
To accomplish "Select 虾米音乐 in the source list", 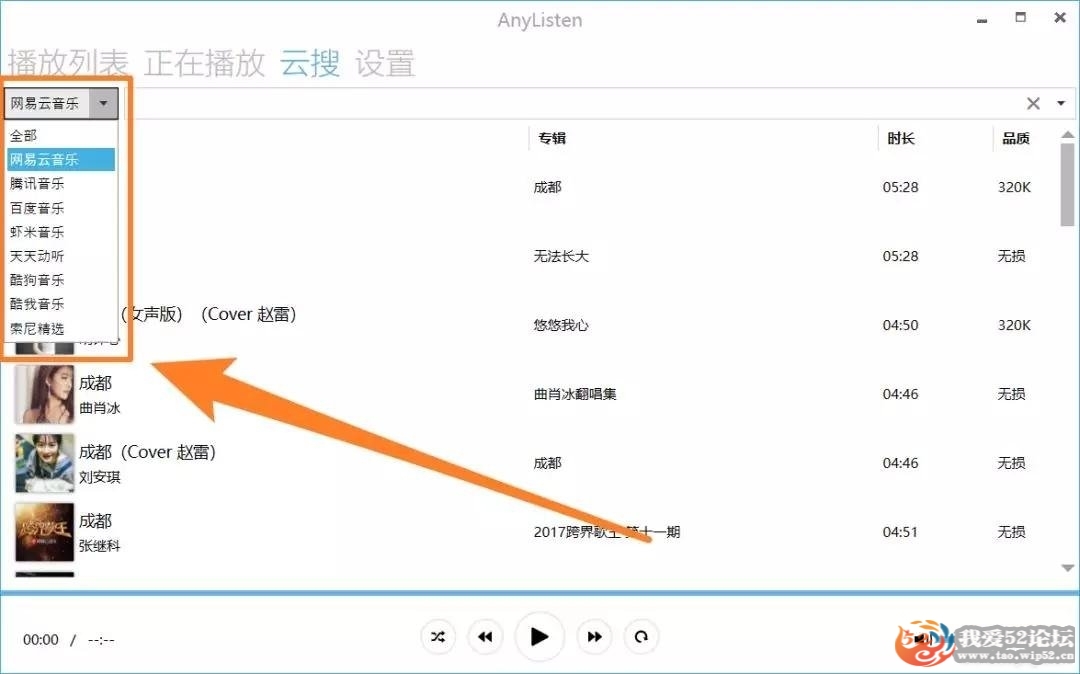I will point(61,232).
